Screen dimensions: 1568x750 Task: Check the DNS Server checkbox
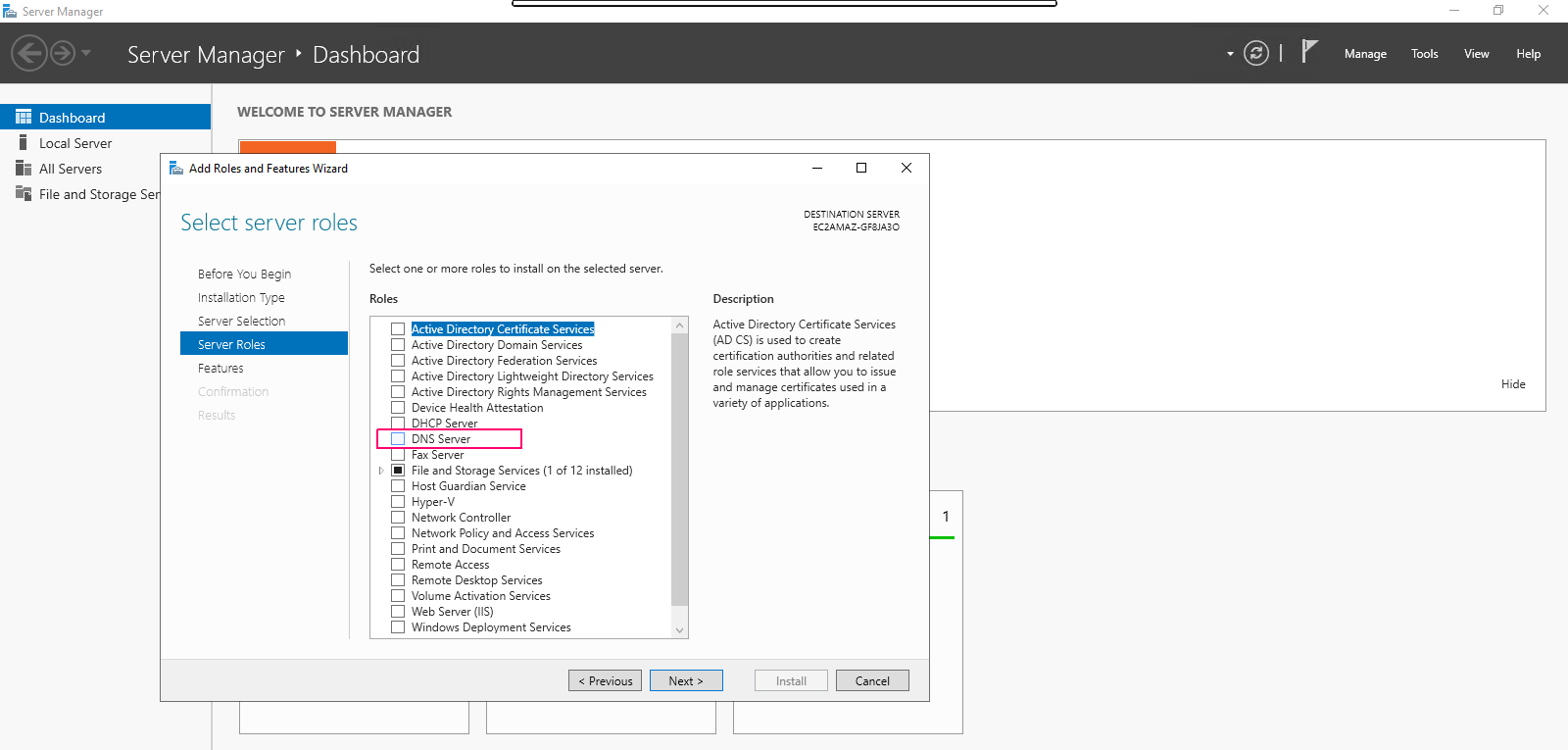coord(398,439)
